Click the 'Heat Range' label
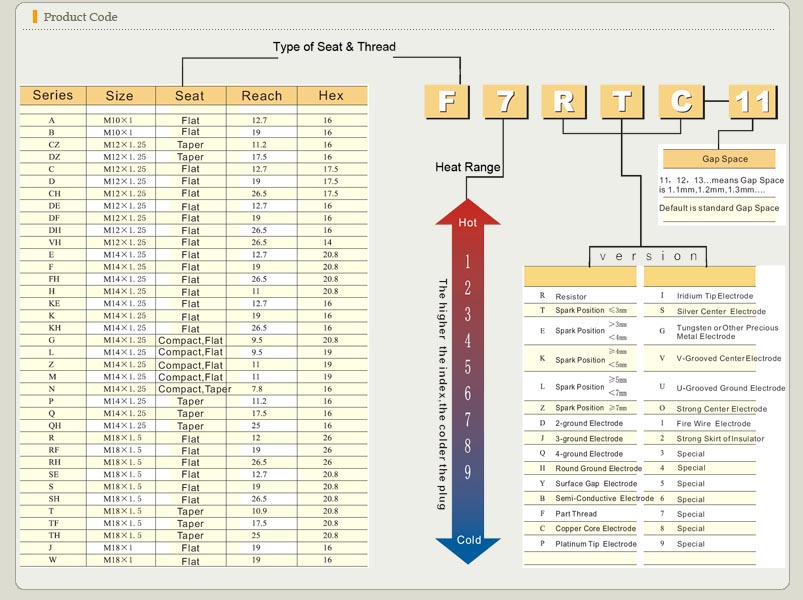Viewport: 803px width, 600px height. click(468, 167)
